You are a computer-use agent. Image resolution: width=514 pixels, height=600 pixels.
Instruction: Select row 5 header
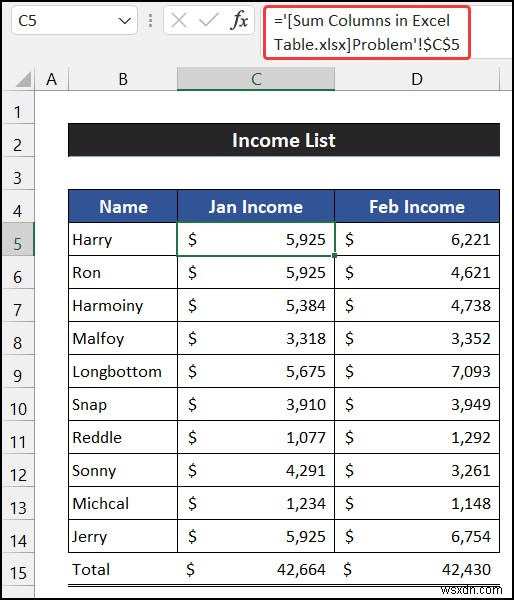pos(18,239)
